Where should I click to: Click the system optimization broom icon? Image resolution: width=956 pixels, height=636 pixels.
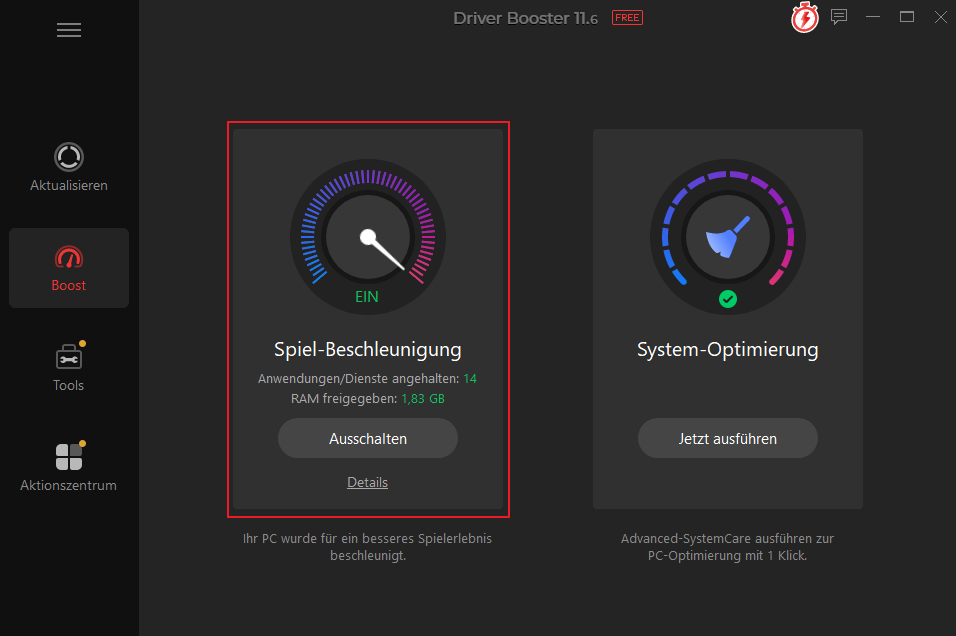[x=727, y=237]
